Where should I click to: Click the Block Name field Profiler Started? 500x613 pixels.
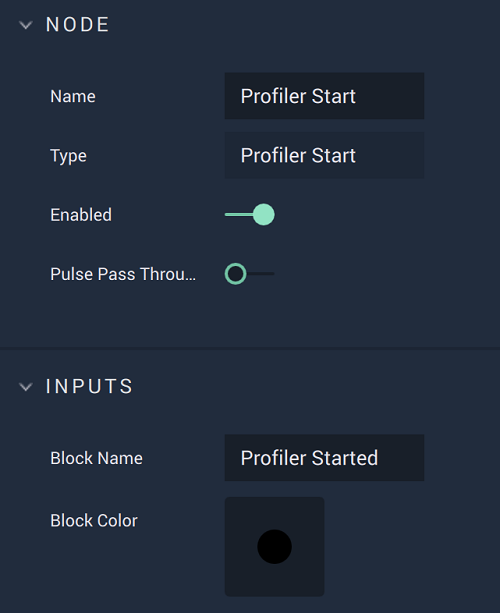pyautogui.click(x=324, y=458)
